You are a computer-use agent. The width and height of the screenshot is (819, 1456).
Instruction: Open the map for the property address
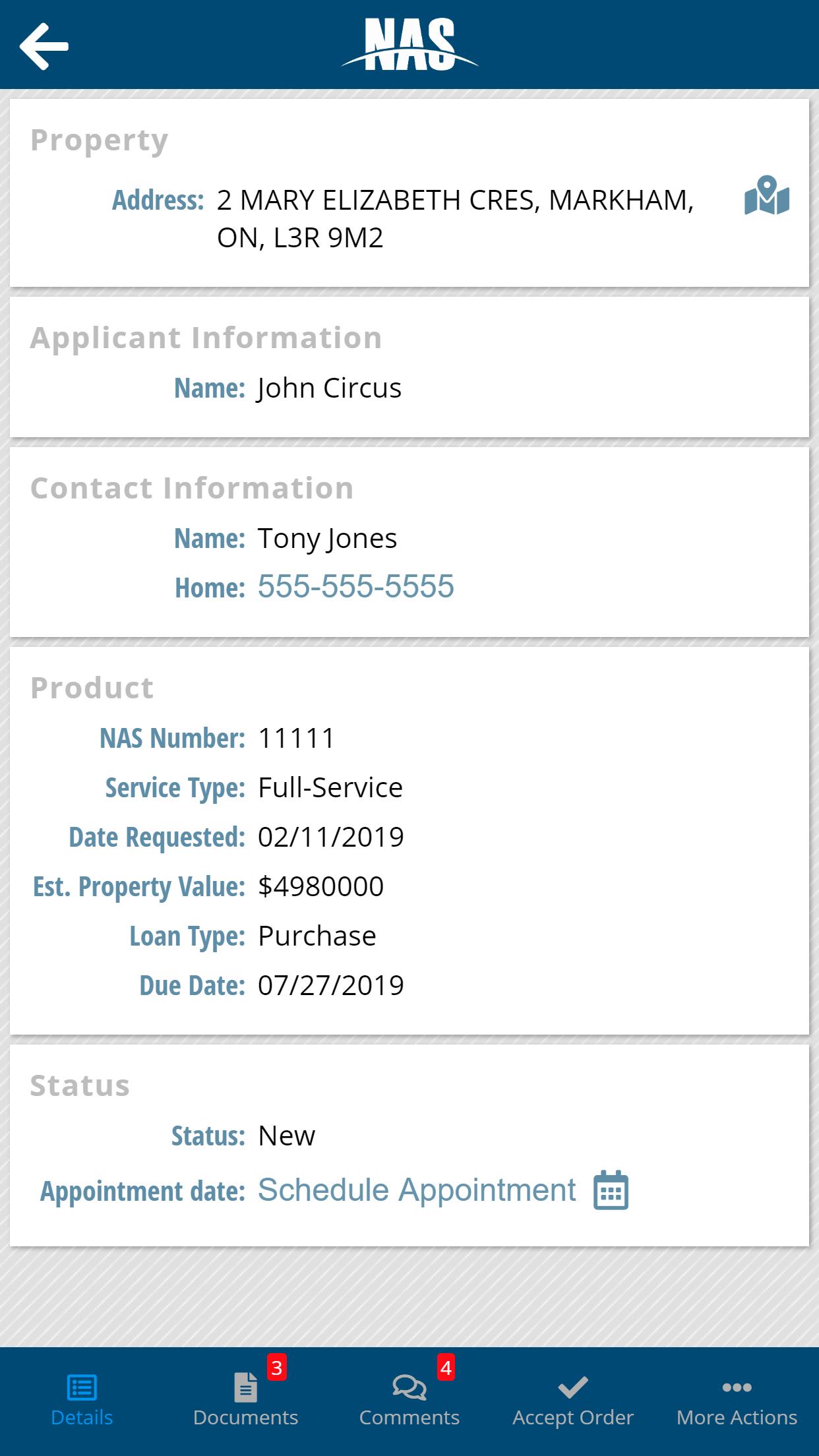(766, 196)
